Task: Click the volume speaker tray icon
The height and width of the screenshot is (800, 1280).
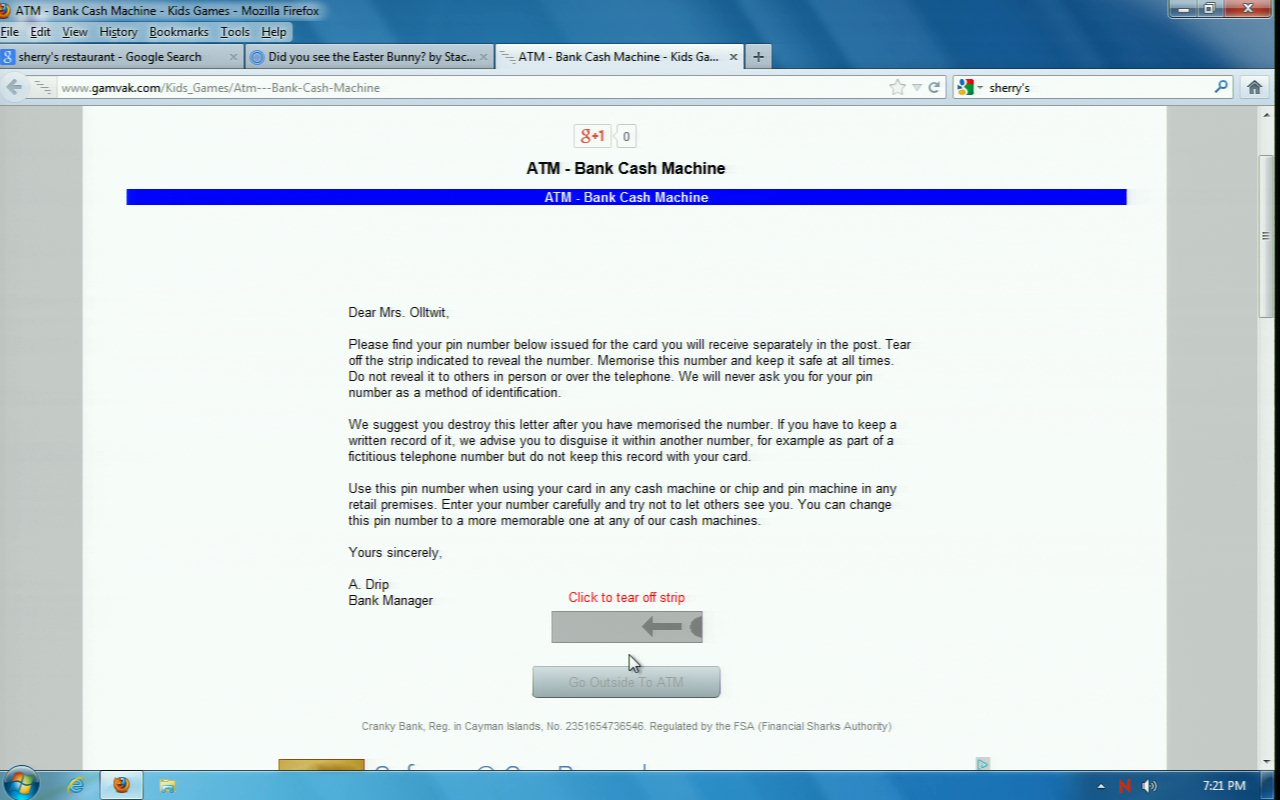Action: [x=1149, y=786]
